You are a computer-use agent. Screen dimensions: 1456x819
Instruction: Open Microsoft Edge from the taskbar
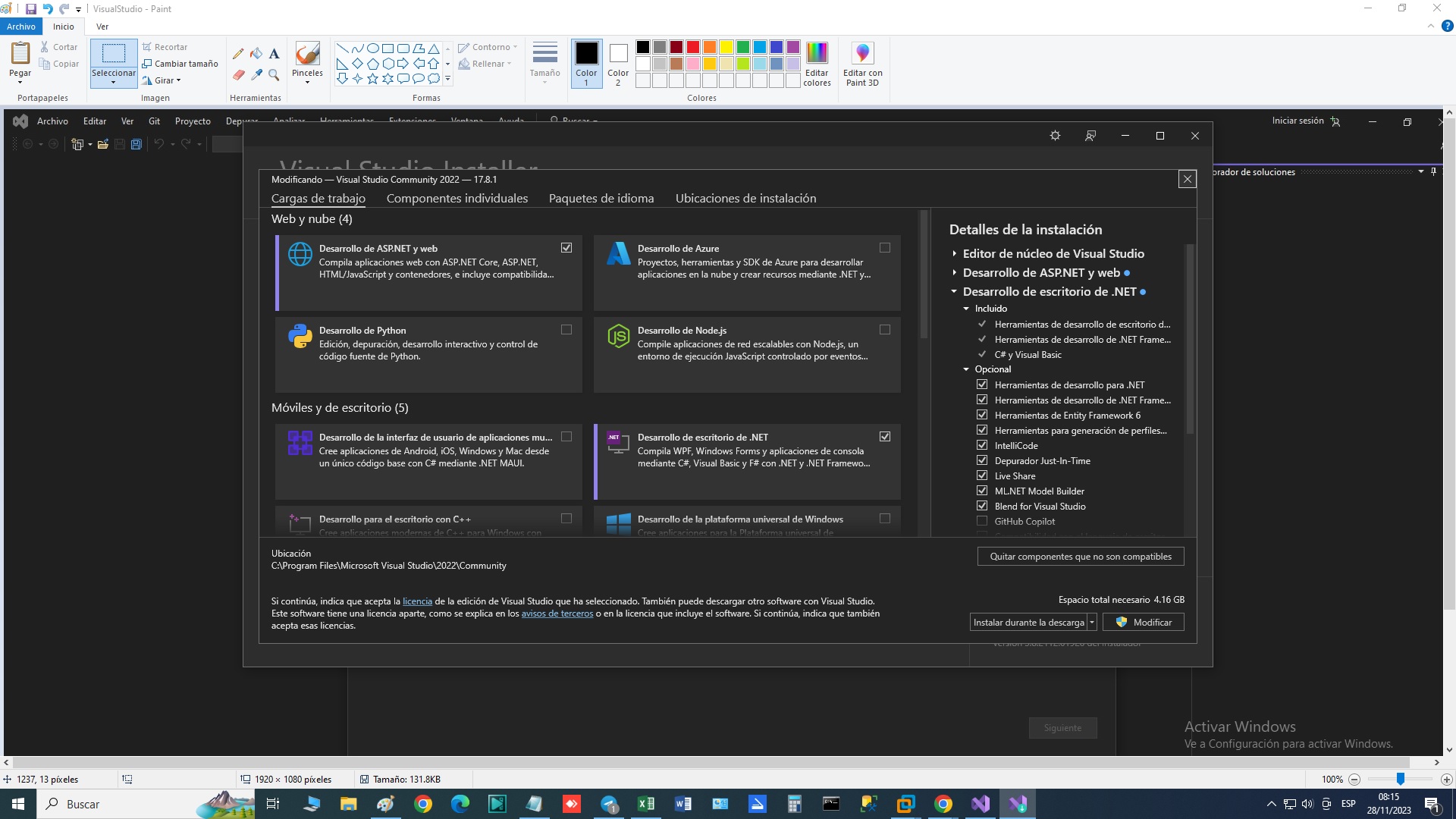[460, 804]
